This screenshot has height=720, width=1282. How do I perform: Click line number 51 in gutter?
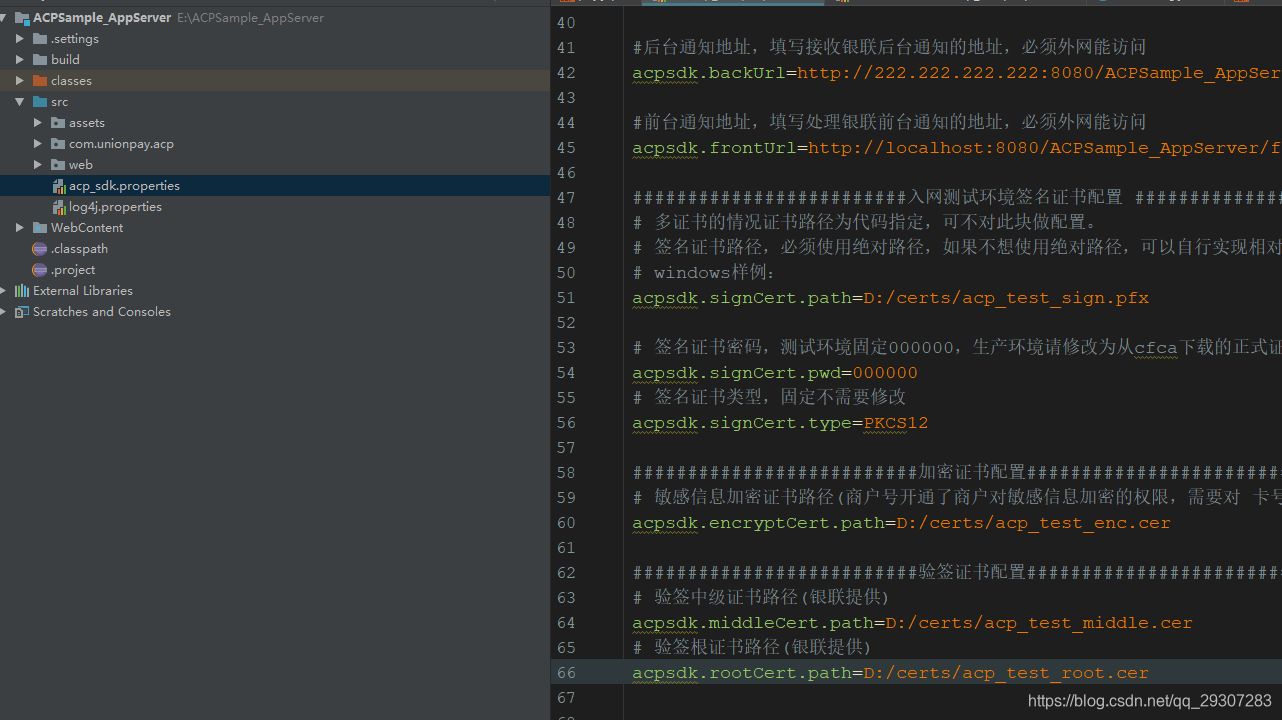tap(566, 298)
